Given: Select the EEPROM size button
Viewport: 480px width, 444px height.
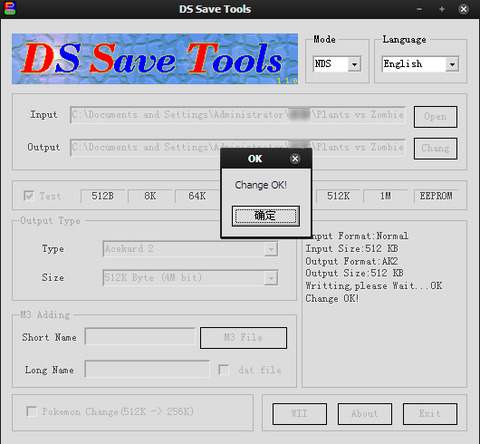Looking at the screenshot, I should pyautogui.click(x=436, y=196).
